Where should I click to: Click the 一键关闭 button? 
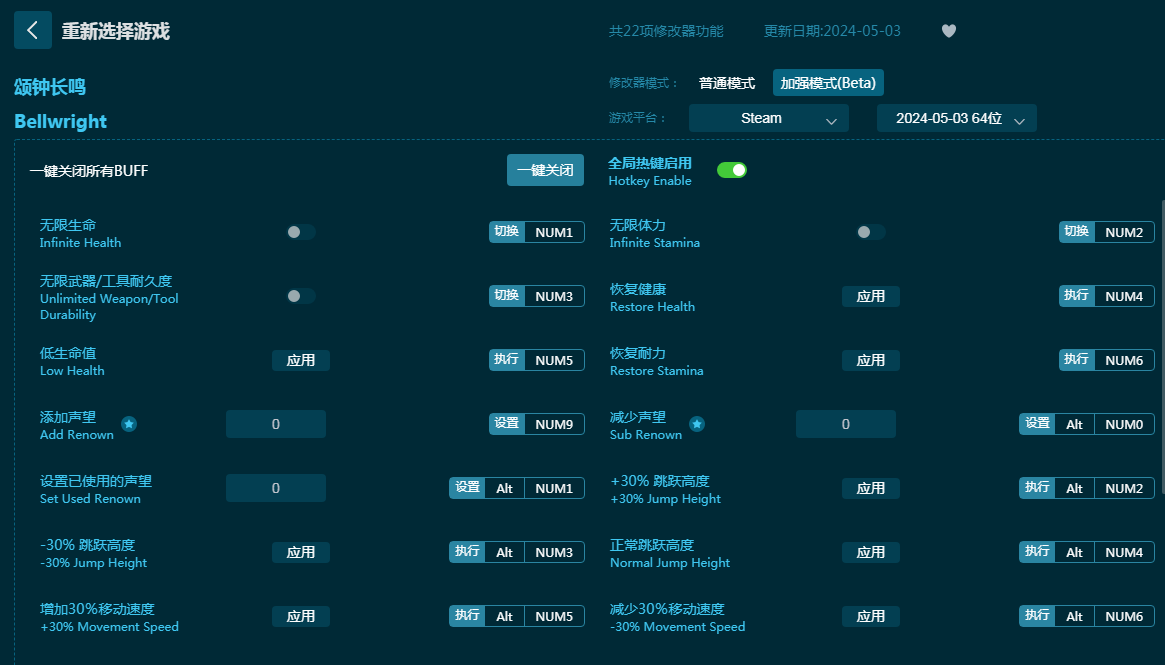(545, 170)
